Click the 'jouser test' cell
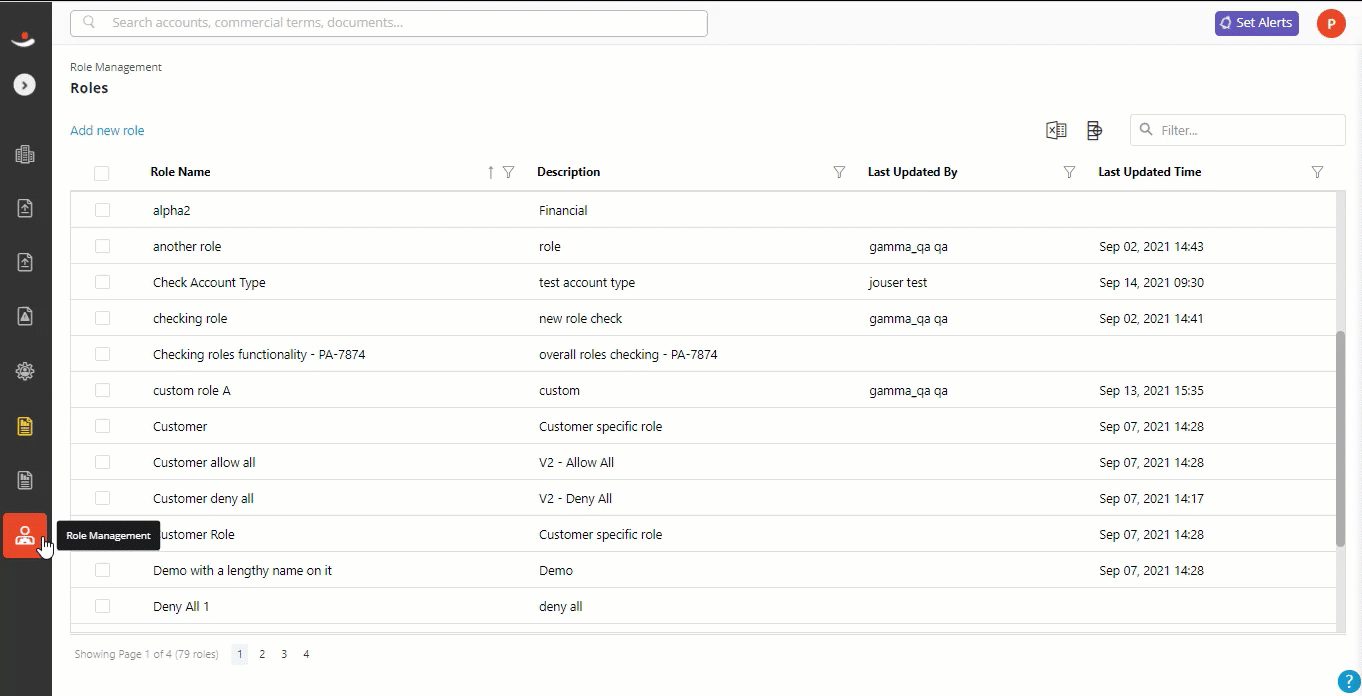The height and width of the screenshot is (696, 1362). click(x=898, y=282)
